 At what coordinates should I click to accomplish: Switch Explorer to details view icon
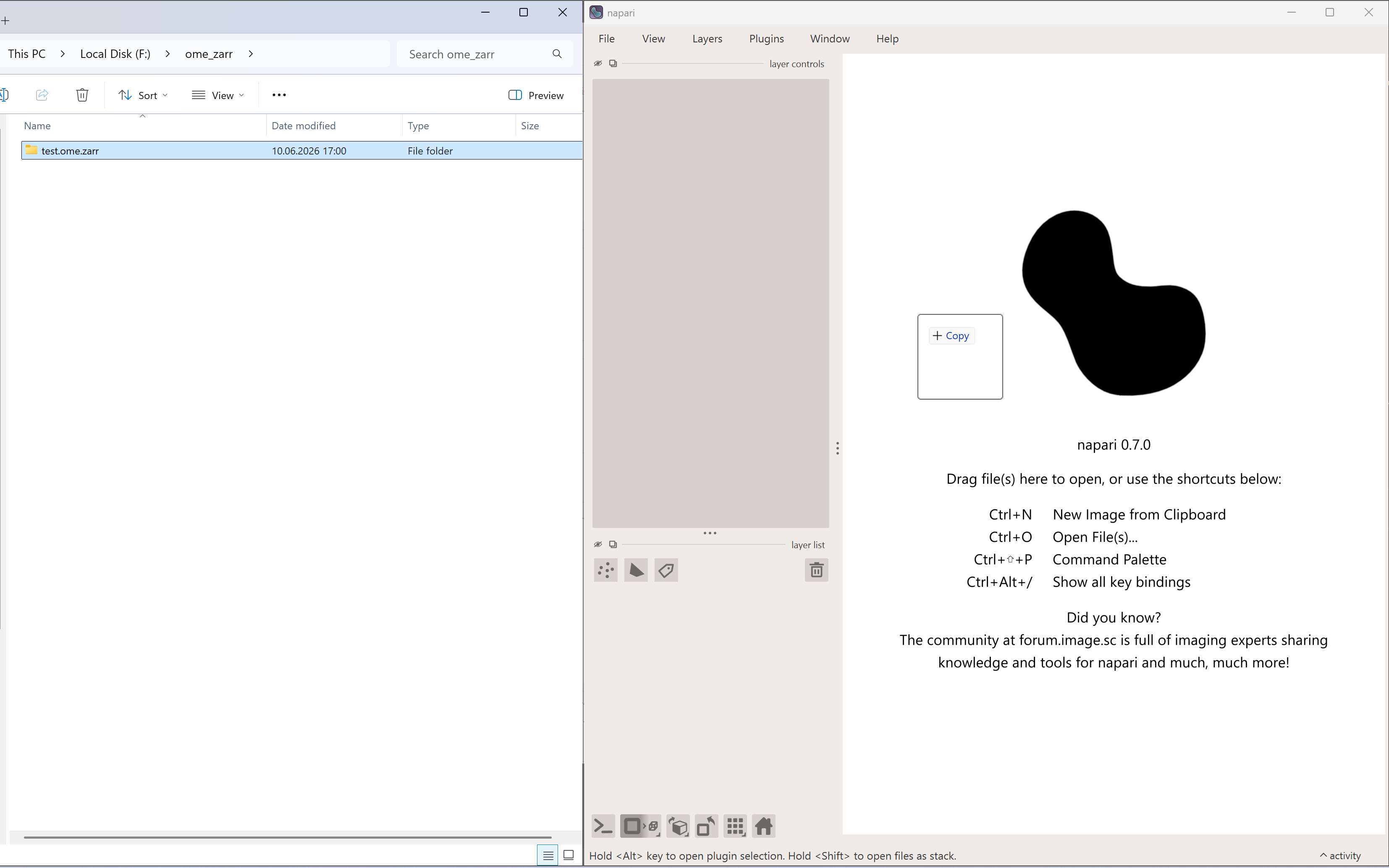548,855
